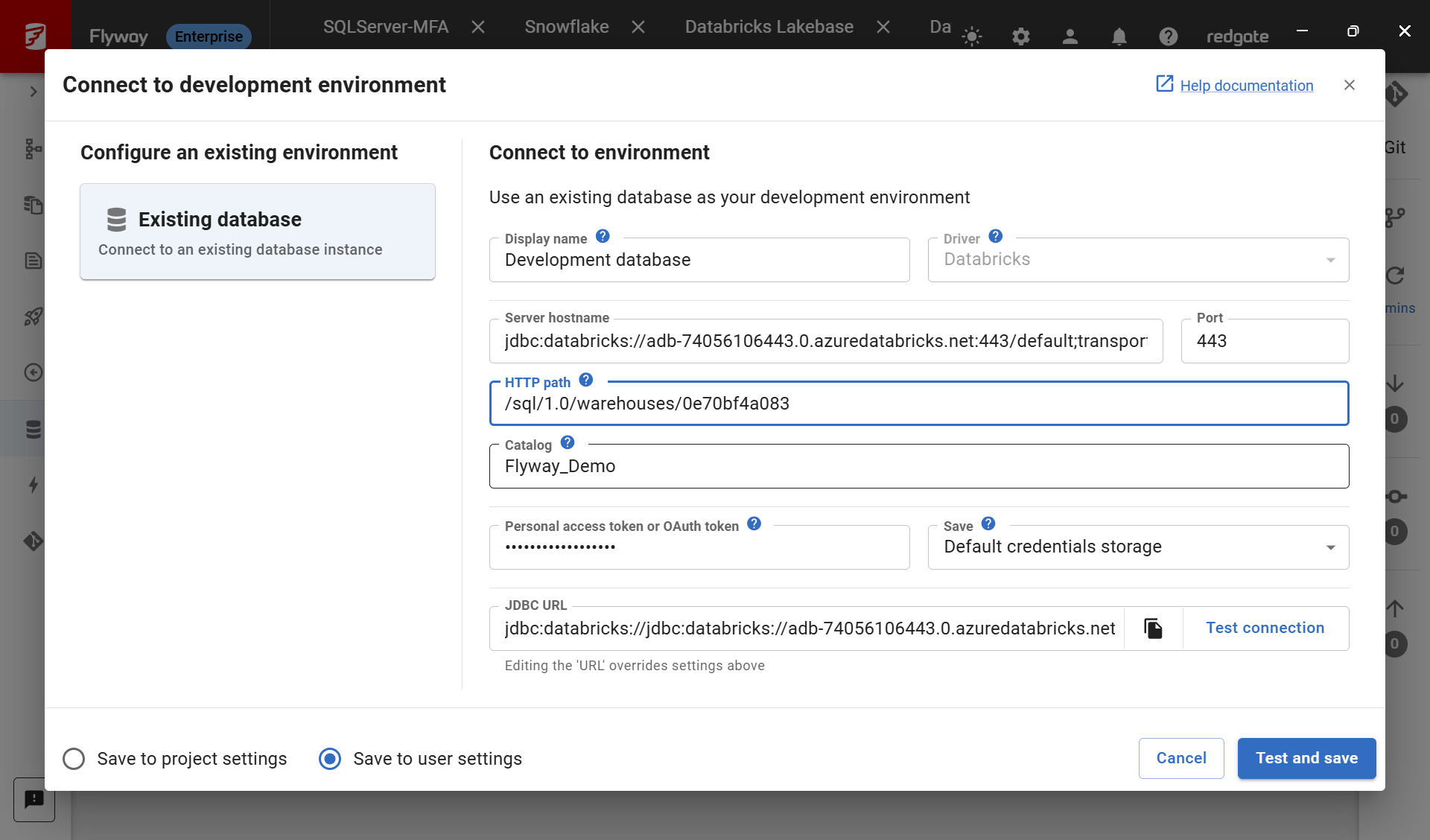1430x840 pixels.
Task: Open user account icon
Action: pos(1070,36)
